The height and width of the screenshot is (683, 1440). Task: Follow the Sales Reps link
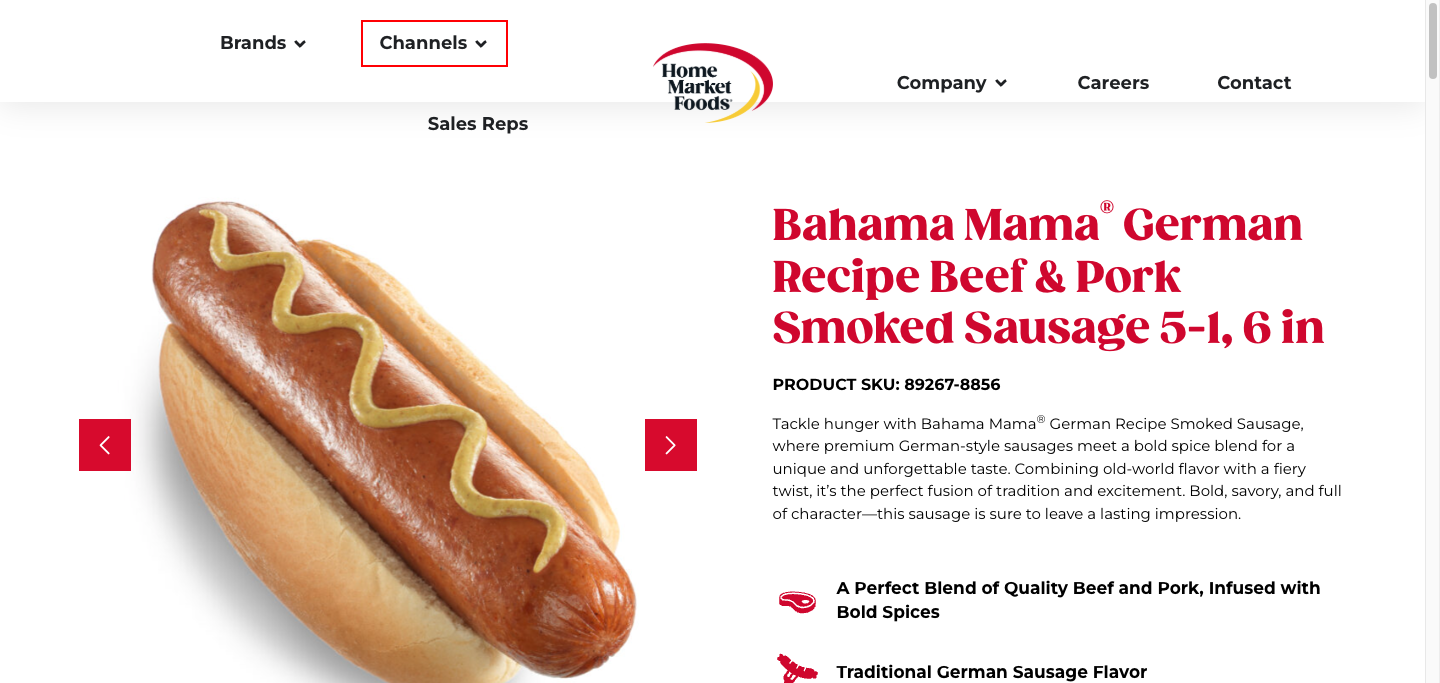tap(478, 124)
